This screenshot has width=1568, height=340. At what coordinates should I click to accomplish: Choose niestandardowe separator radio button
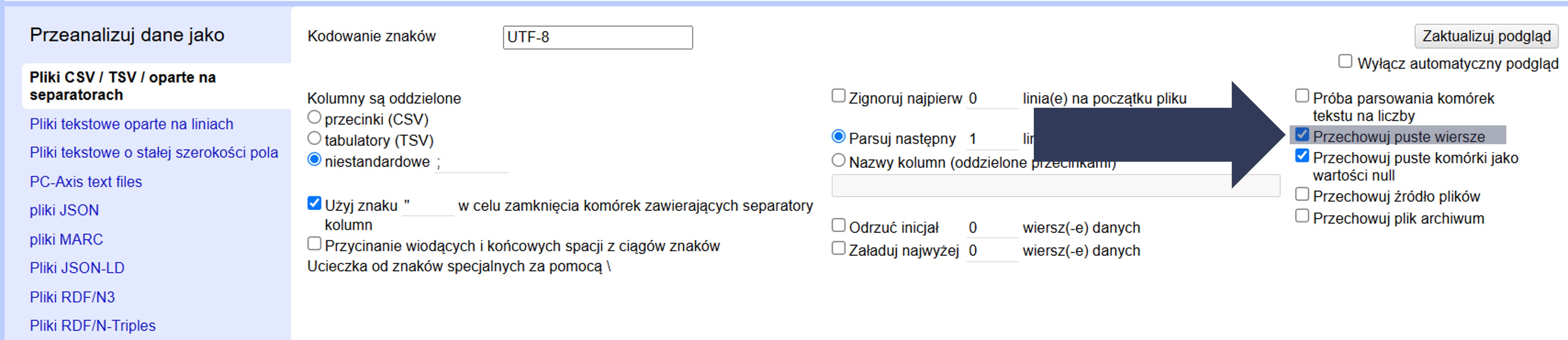314,160
